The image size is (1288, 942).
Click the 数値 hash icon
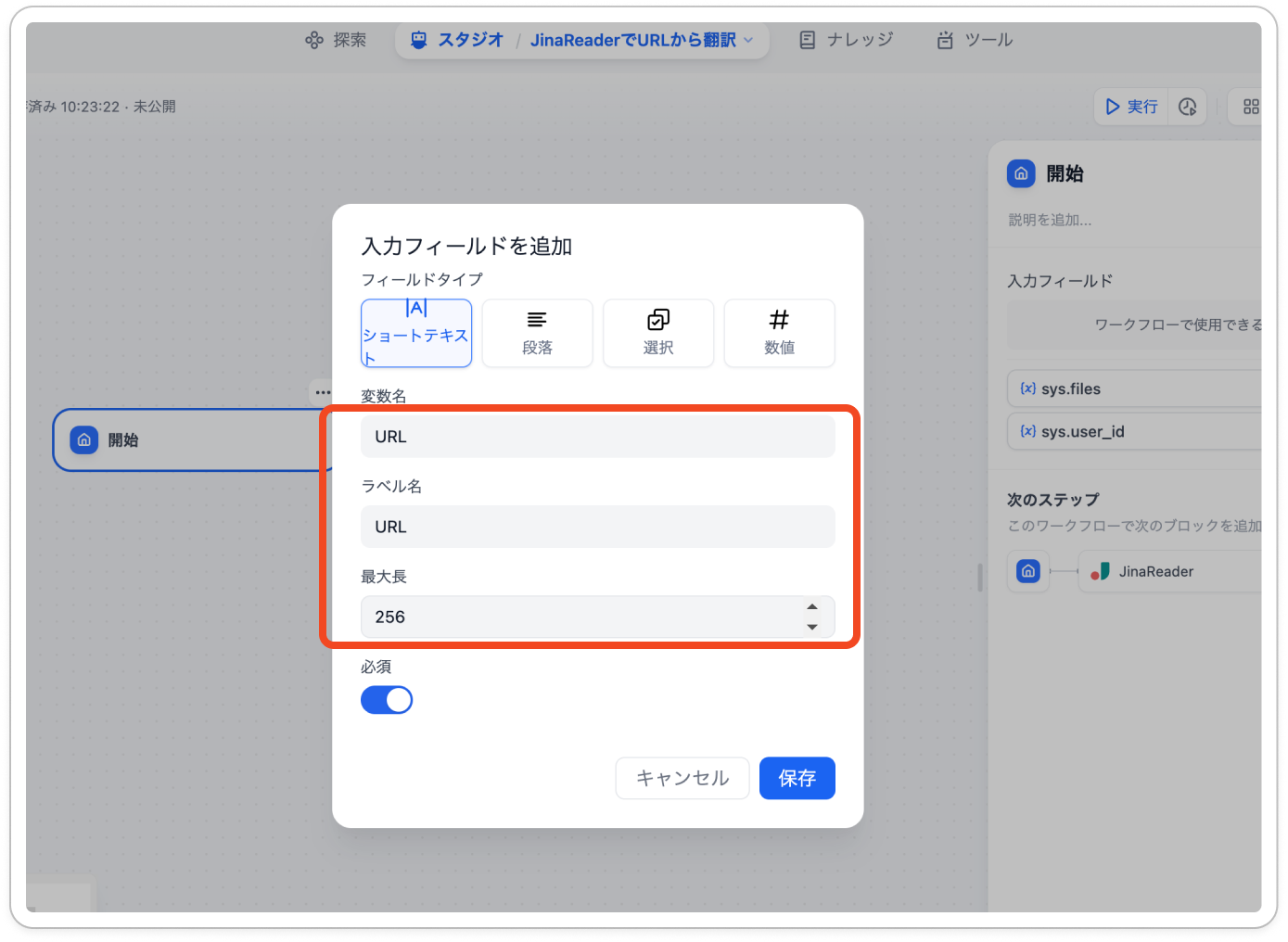tap(779, 320)
